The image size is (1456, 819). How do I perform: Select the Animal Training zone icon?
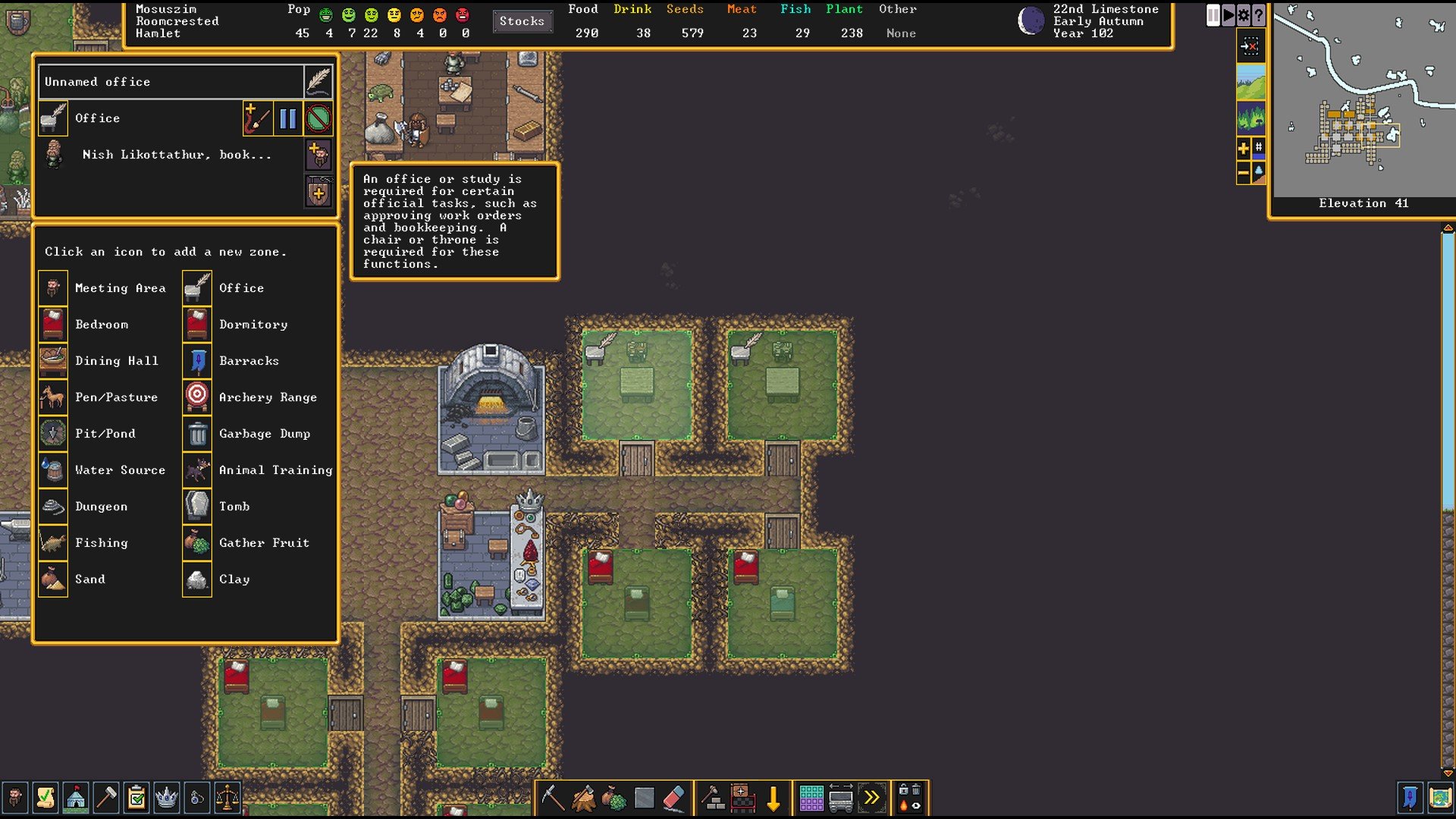pos(197,469)
